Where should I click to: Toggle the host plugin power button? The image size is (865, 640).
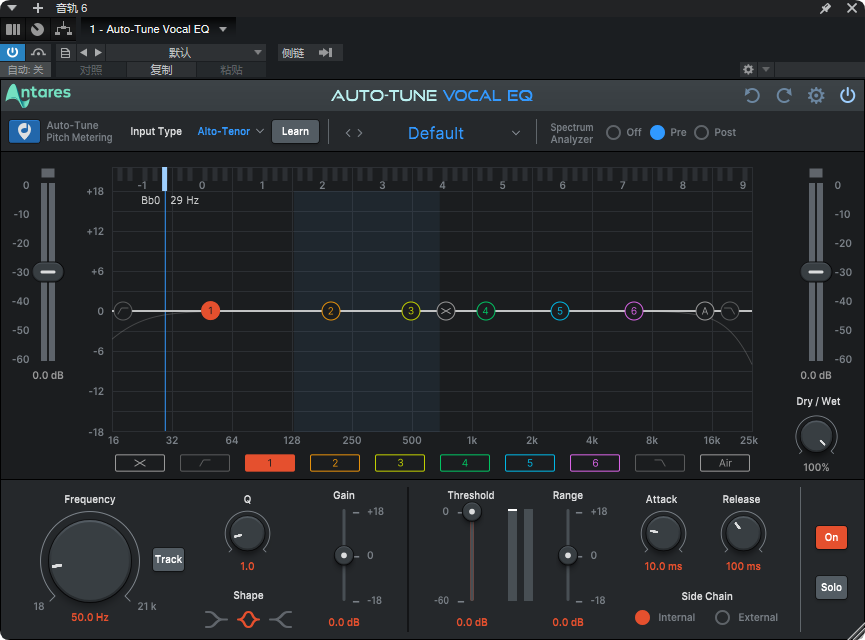(12, 53)
